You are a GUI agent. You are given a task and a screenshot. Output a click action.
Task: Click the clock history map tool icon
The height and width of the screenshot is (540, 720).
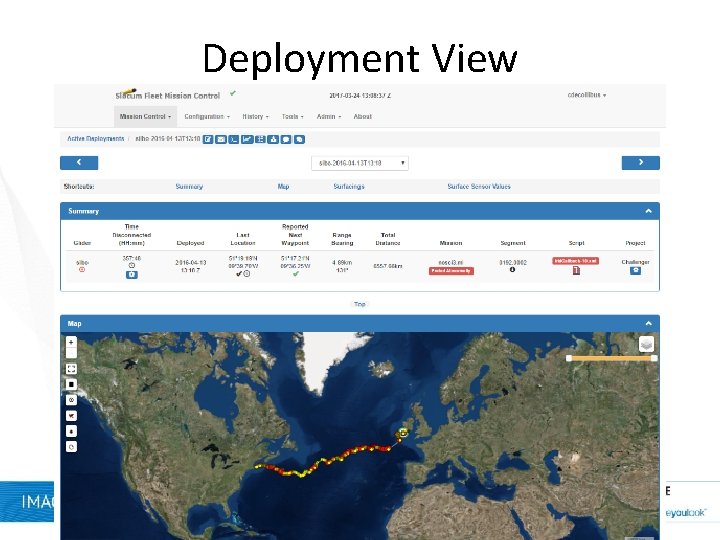[x=71, y=446]
